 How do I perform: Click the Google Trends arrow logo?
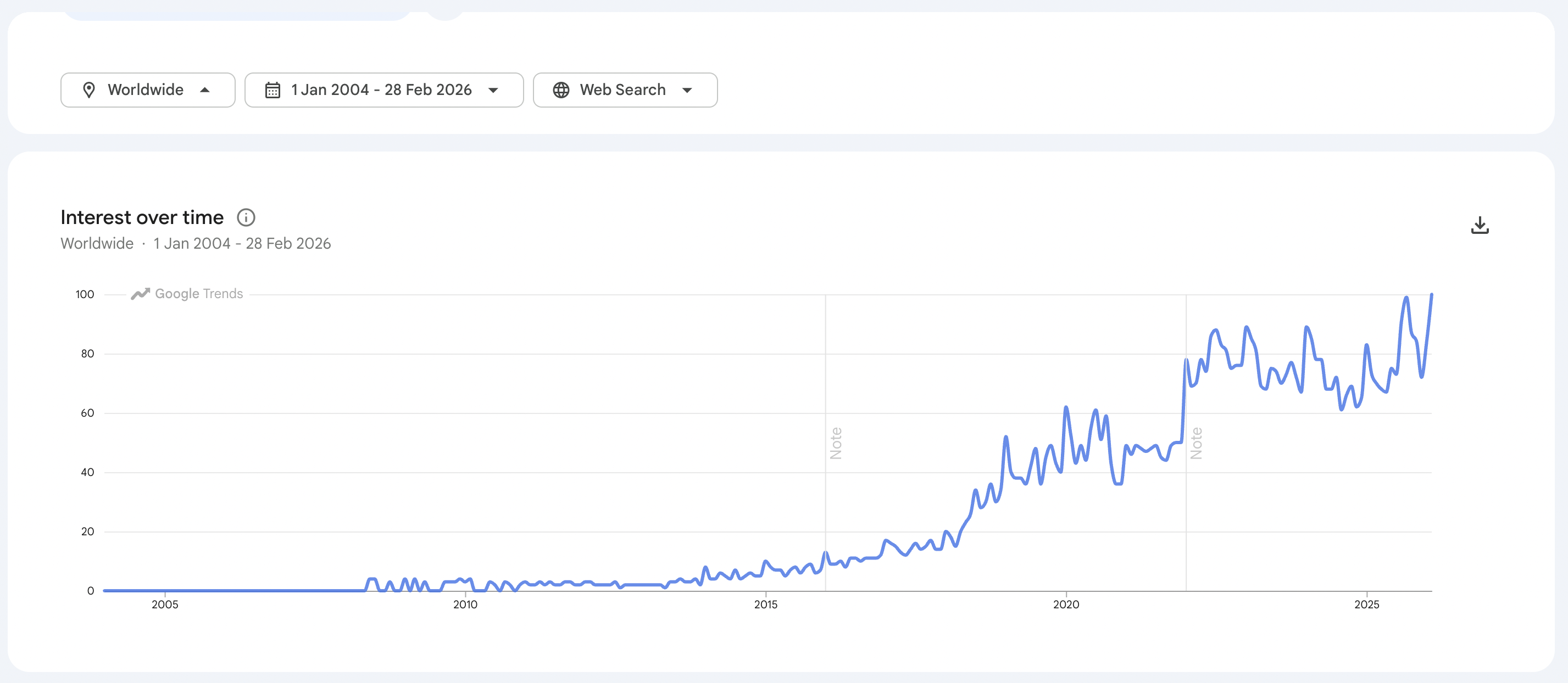(140, 293)
